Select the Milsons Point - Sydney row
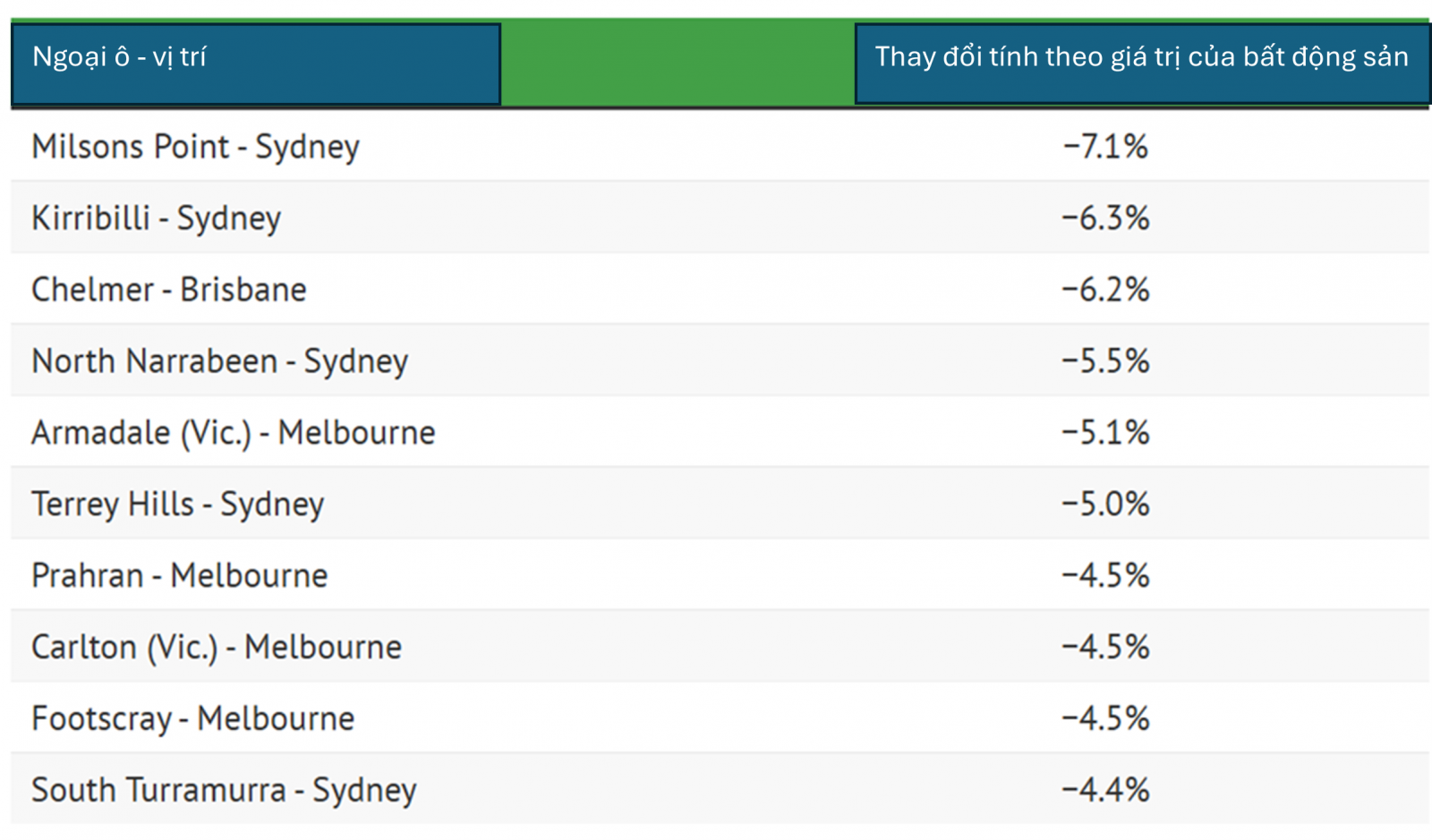 195,147
